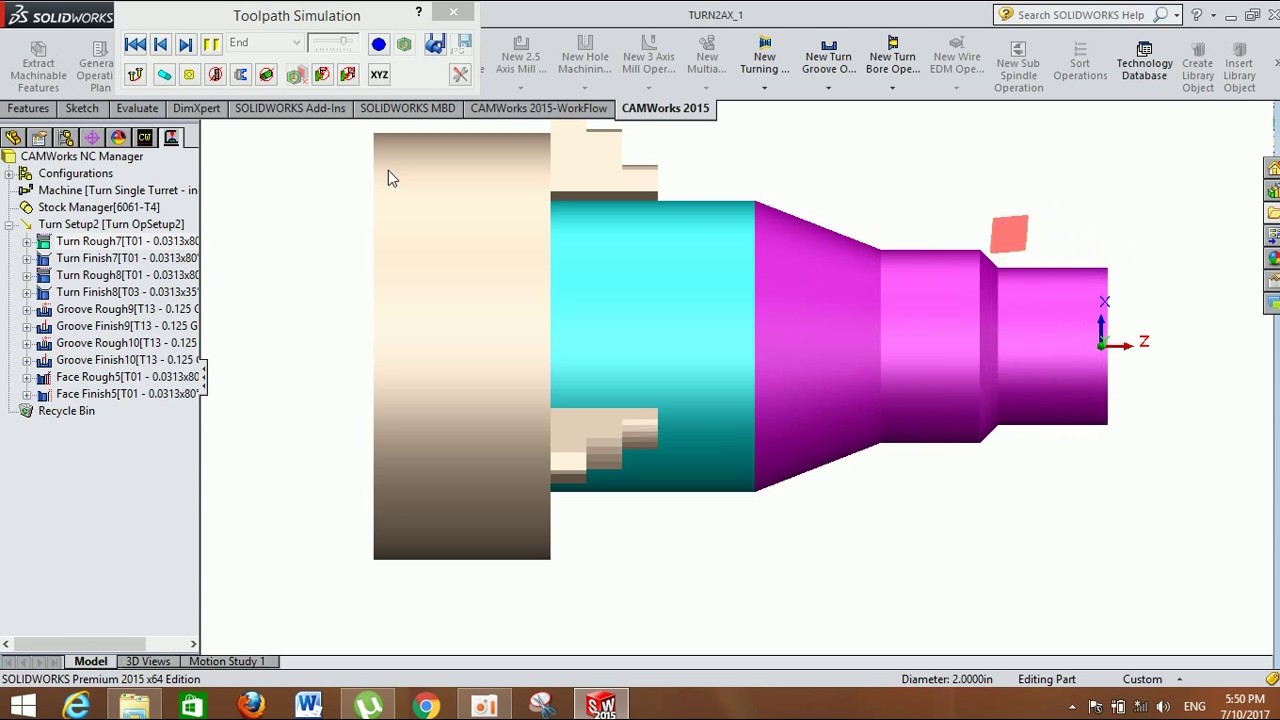Toggle the cyan cylinder stock display
The height and width of the screenshot is (720, 1280).
pos(163,75)
